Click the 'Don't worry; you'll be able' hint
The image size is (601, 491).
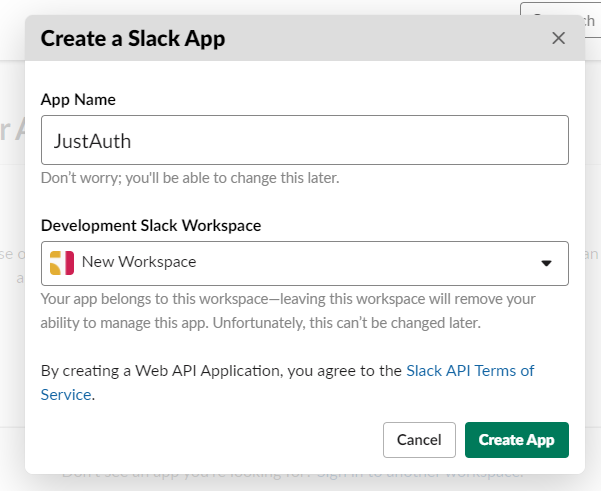click(x=190, y=178)
